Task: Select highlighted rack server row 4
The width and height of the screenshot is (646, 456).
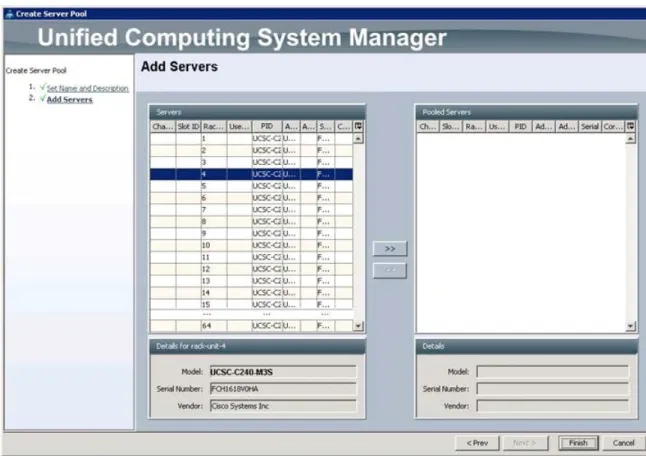Action: [x=251, y=174]
